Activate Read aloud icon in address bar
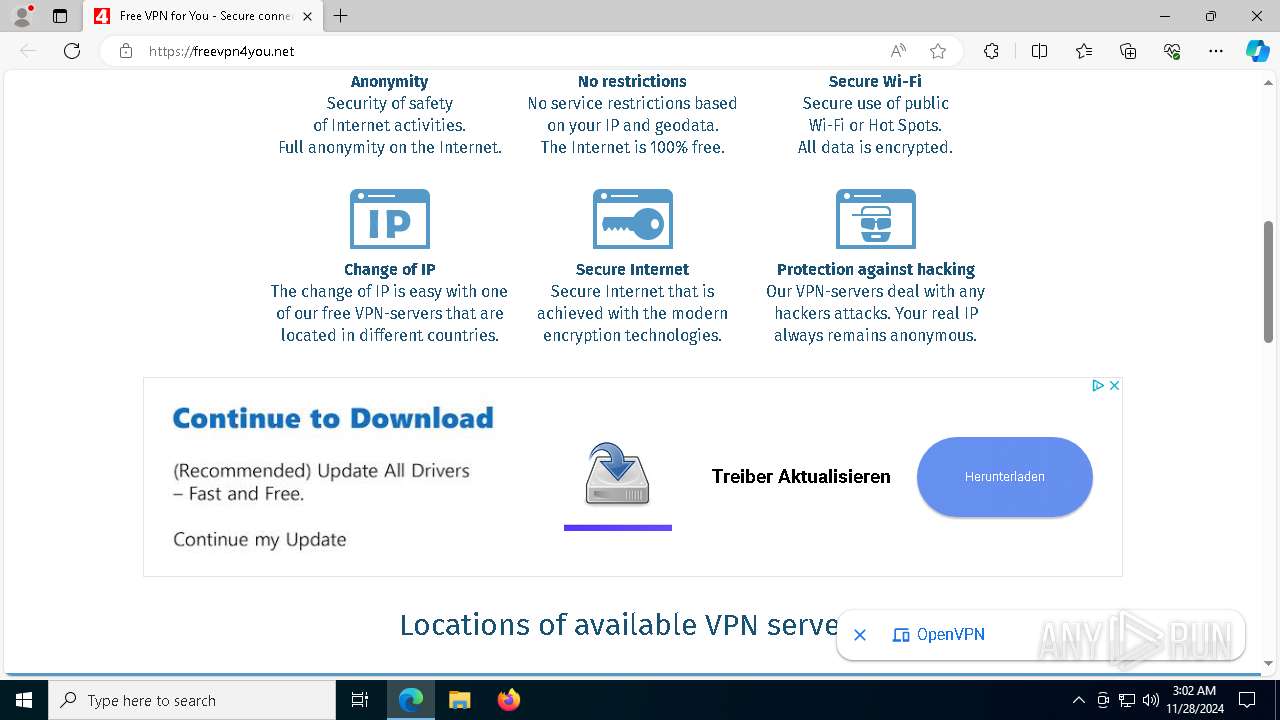This screenshot has height=720, width=1280. point(898,51)
